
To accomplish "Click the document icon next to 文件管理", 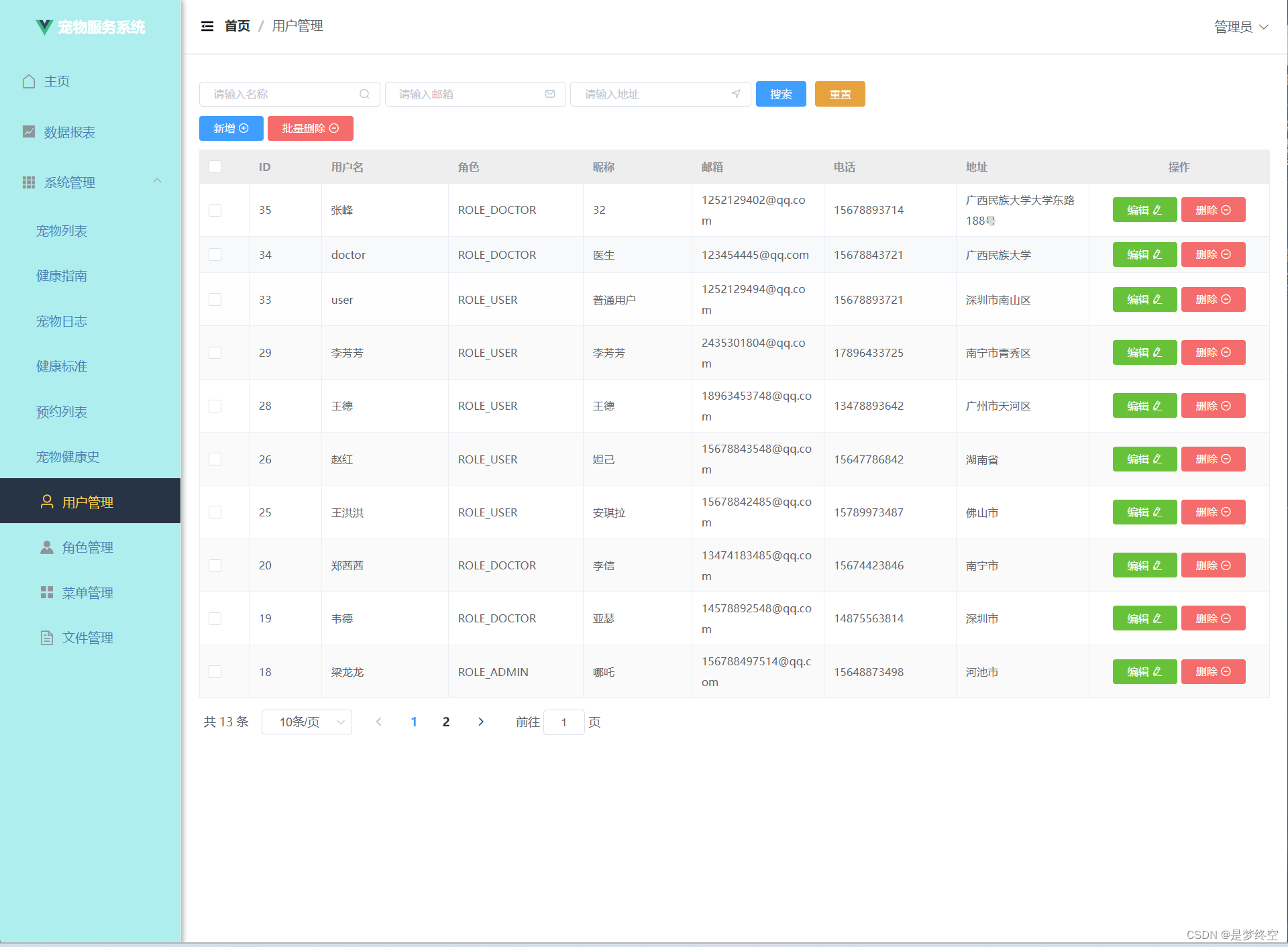I will pyautogui.click(x=46, y=637).
